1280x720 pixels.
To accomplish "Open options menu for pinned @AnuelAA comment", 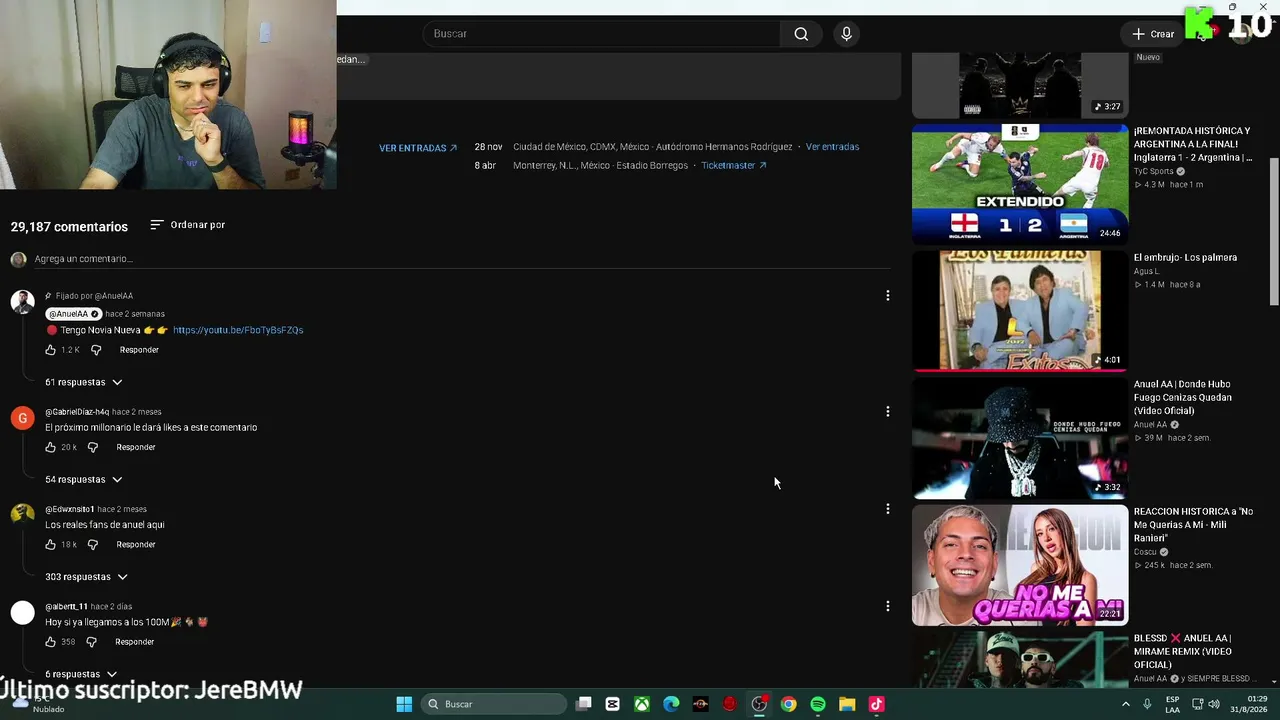I will pos(887,296).
